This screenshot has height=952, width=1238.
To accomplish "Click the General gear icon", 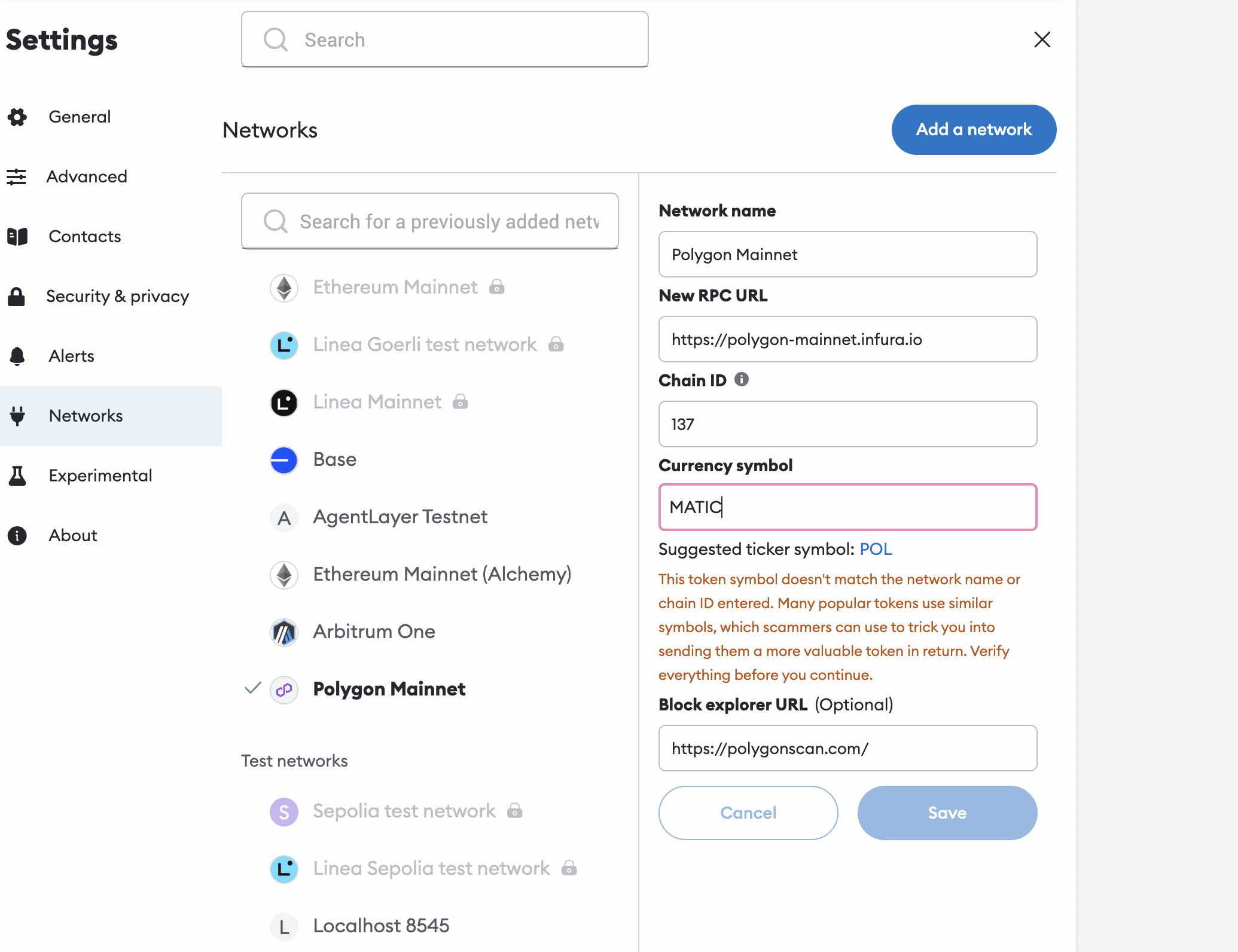I will (17, 117).
